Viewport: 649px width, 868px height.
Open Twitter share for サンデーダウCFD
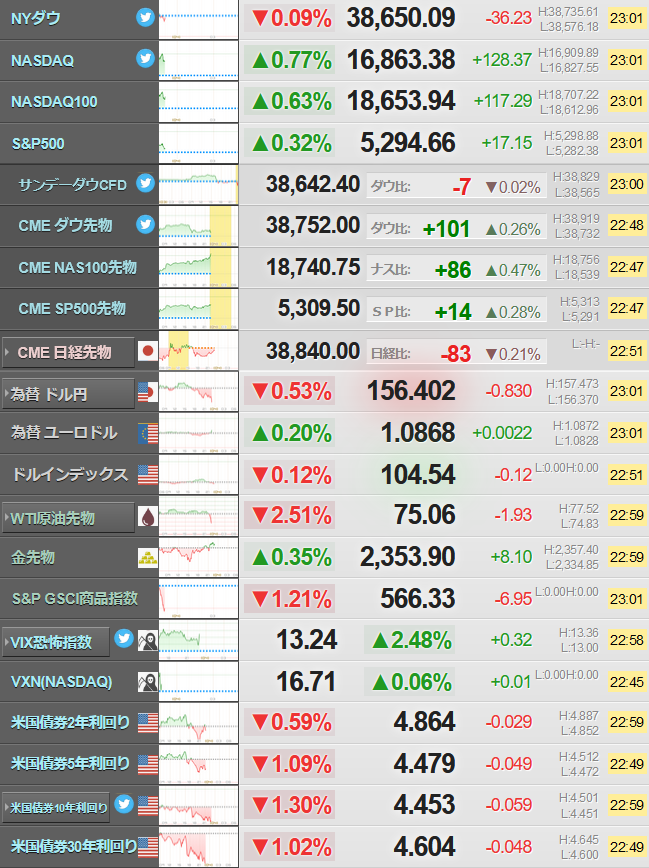[145, 183]
